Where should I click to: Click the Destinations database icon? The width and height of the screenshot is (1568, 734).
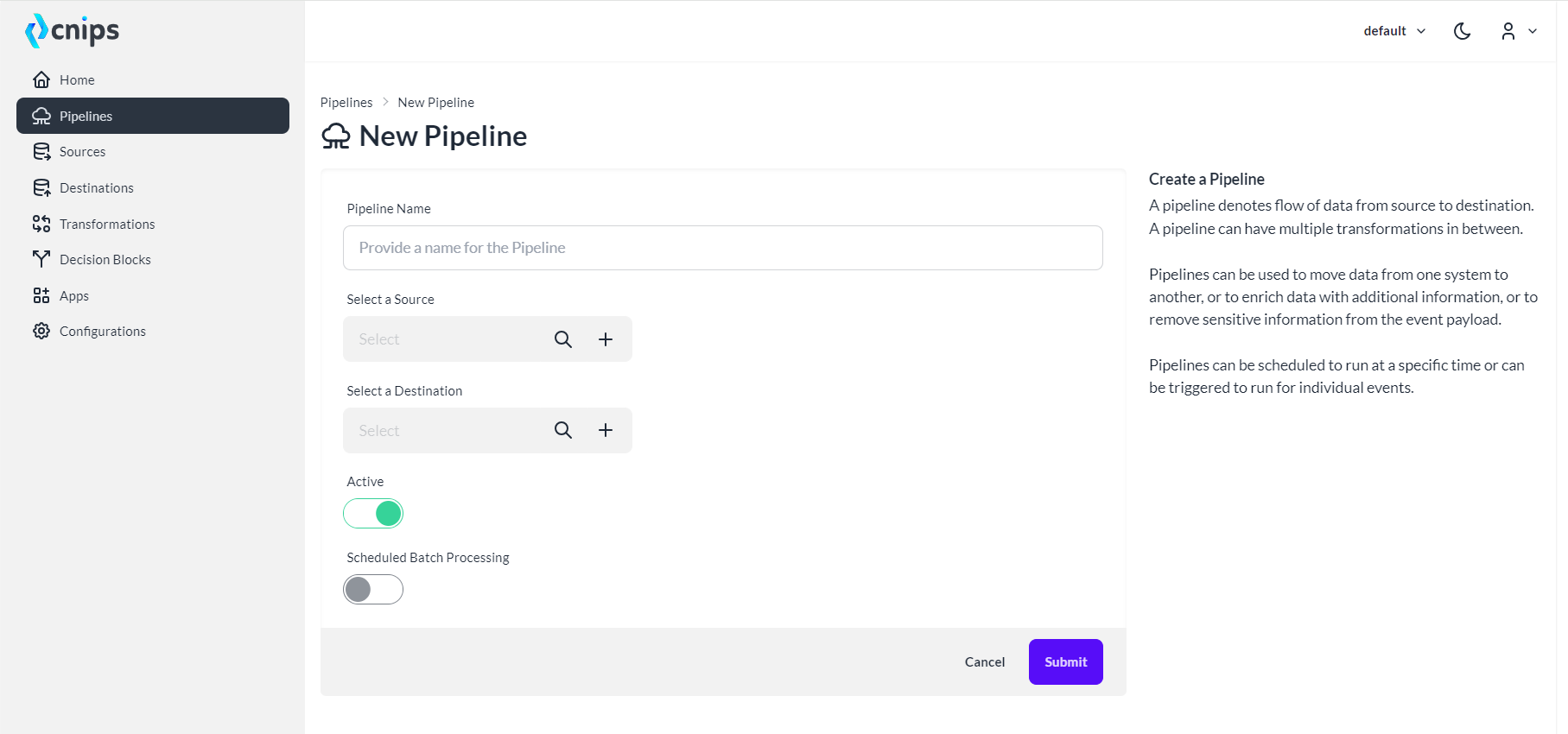(41, 187)
